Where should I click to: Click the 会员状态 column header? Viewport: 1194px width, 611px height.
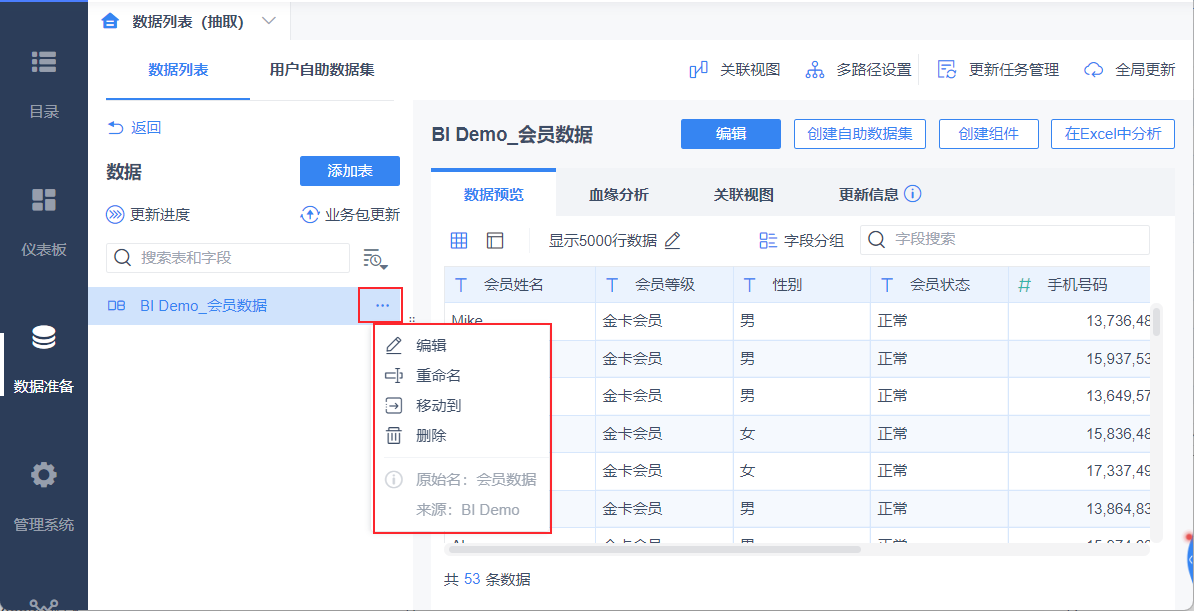point(939,285)
